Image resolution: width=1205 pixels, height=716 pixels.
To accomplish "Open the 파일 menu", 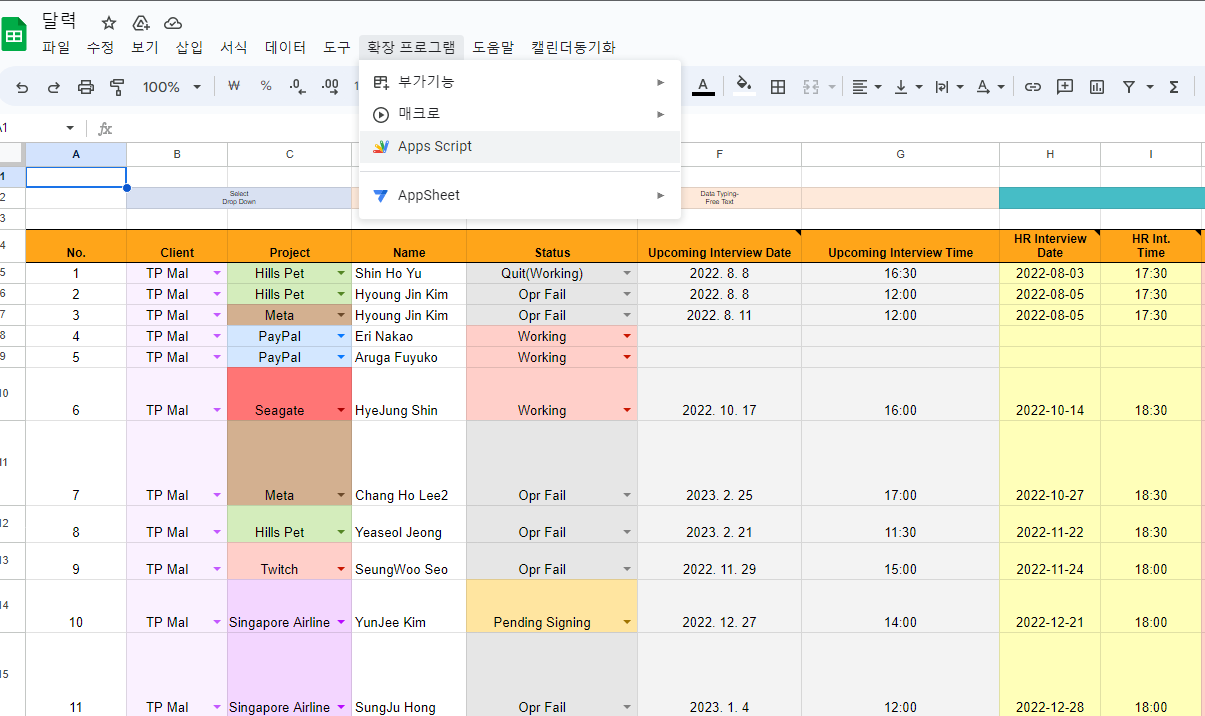I will point(56,47).
